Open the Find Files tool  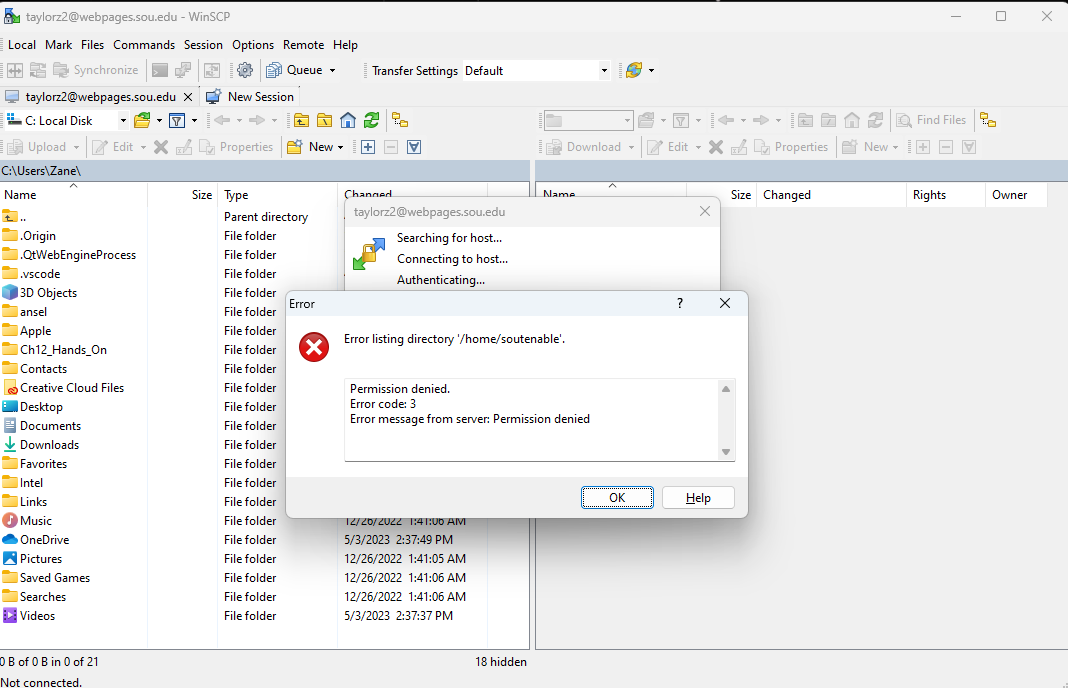931,119
